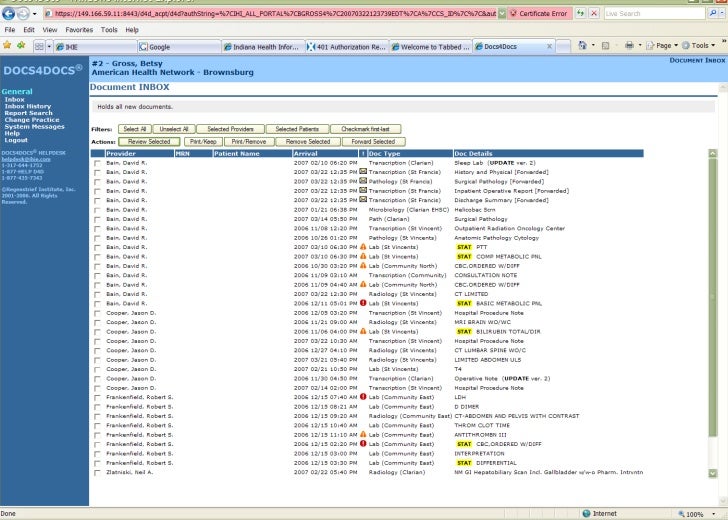
Task: Open the Quick Tabs thumbnail icon
Action: click(x=39, y=46)
